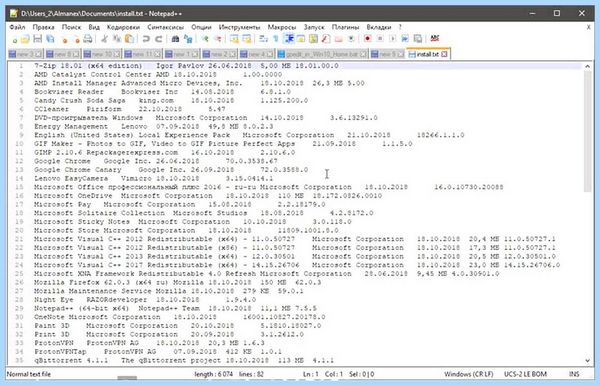Switch to the gpedit_in_Win10_Home.bat tab
600x386 pixels.
coord(322,54)
